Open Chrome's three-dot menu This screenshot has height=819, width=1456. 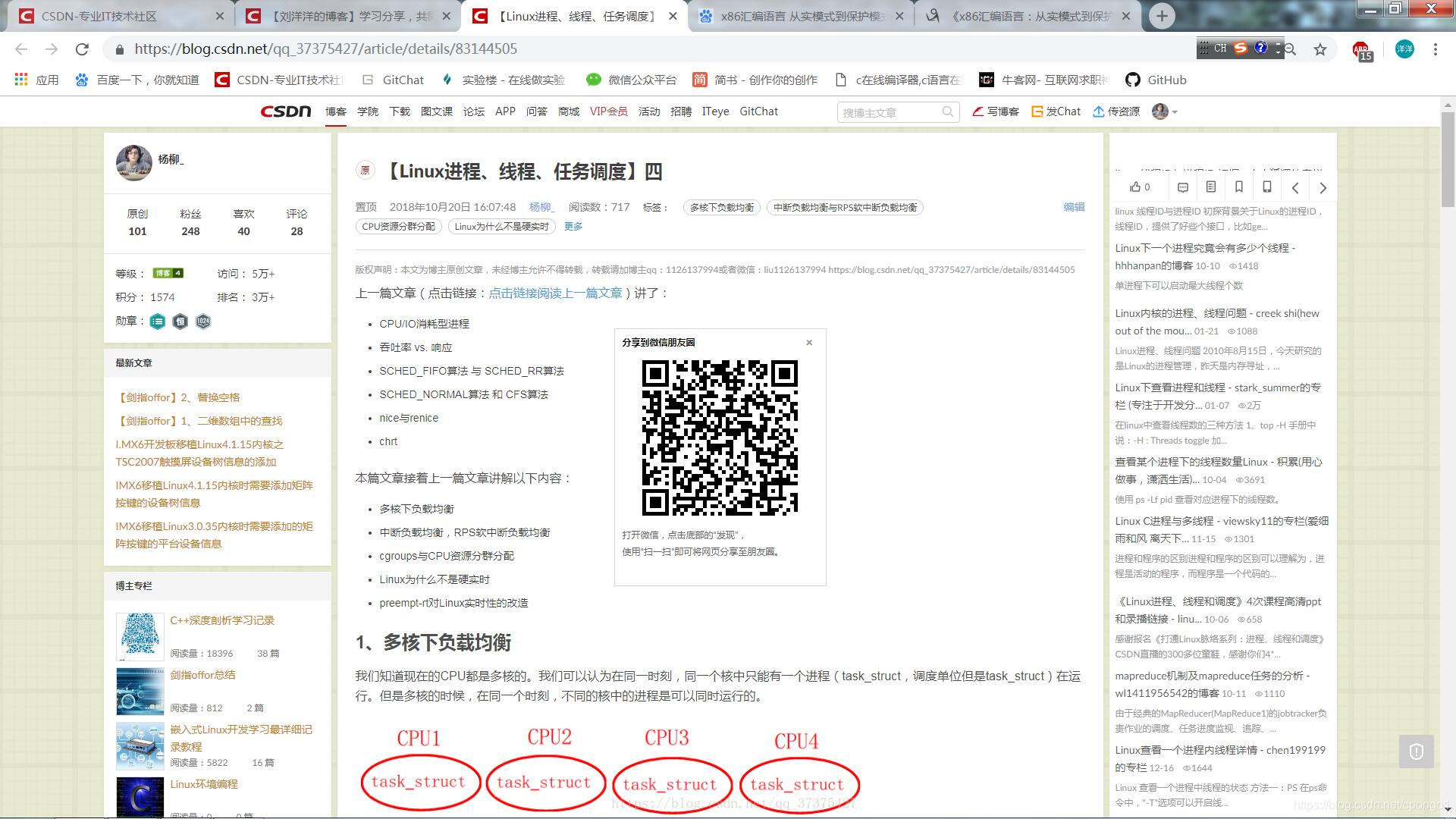click(x=1436, y=49)
